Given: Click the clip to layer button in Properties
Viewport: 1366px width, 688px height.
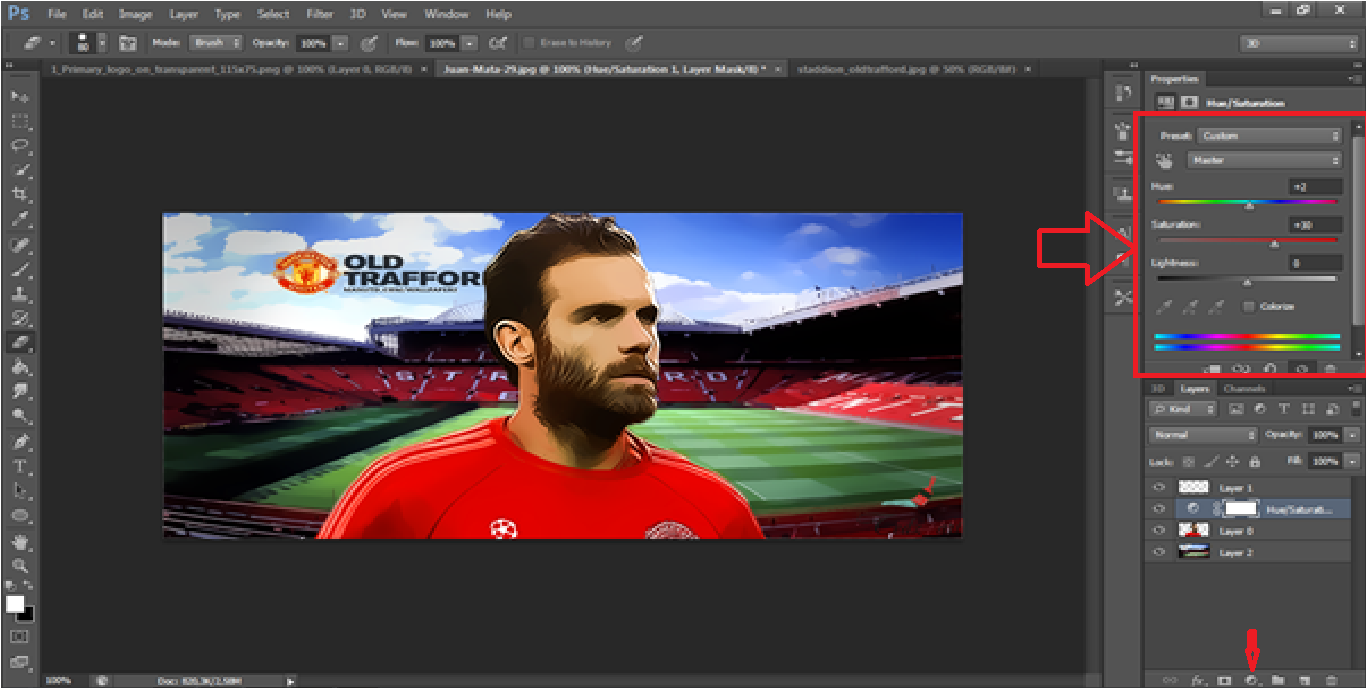Looking at the screenshot, I should coord(1211,369).
